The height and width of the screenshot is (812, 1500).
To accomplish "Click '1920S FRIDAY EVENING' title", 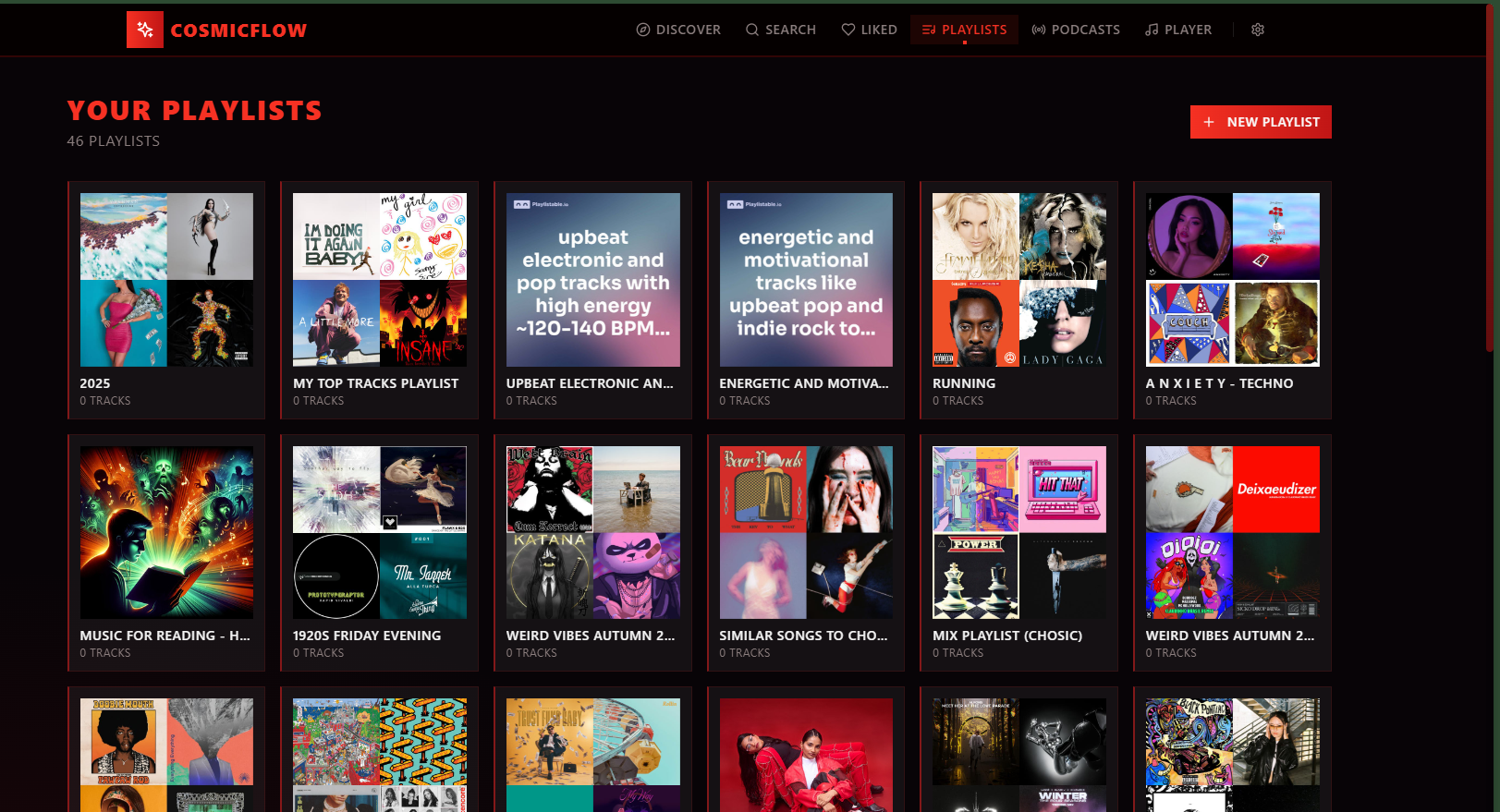I will [x=367, y=636].
